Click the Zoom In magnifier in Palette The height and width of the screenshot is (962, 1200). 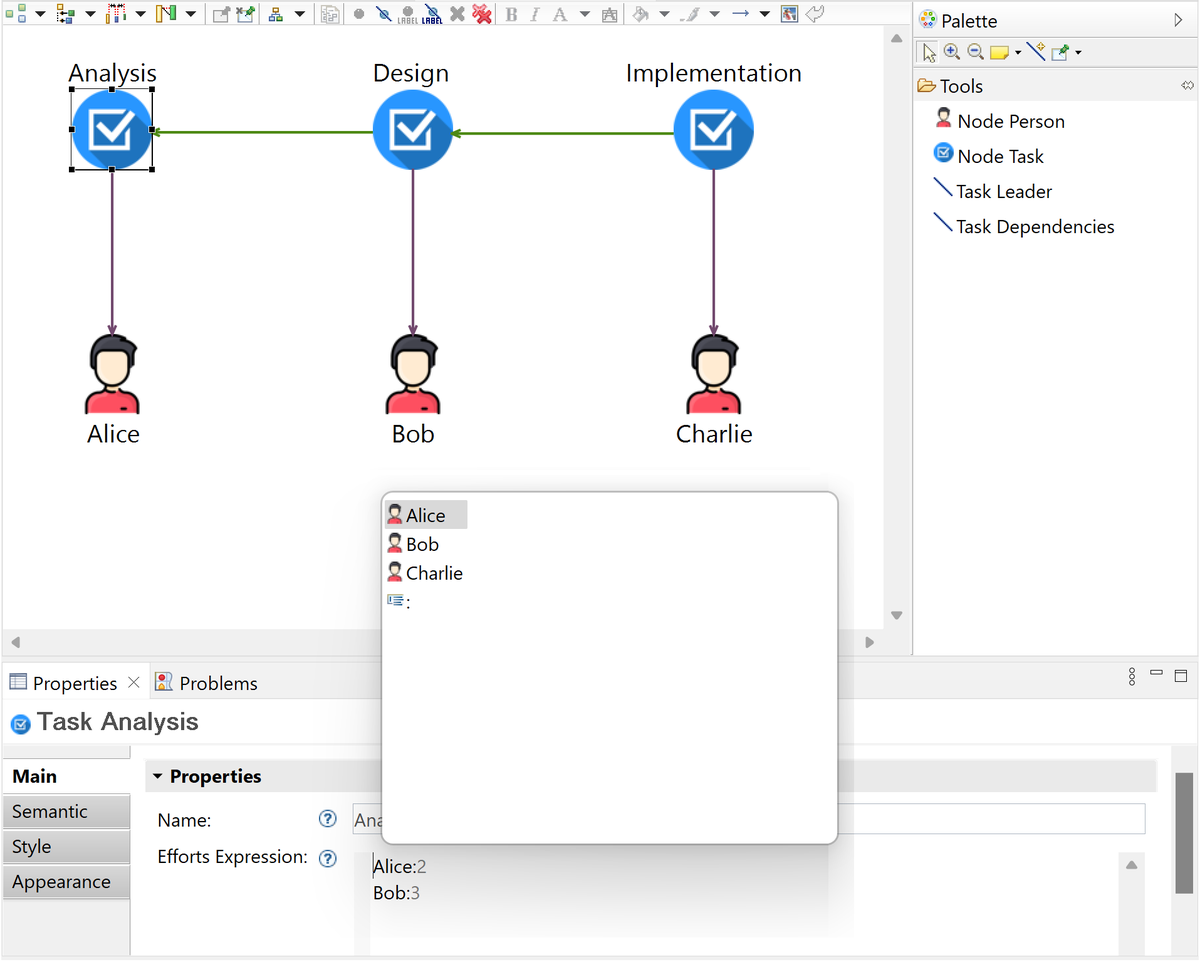pyautogui.click(x=952, y=52)
